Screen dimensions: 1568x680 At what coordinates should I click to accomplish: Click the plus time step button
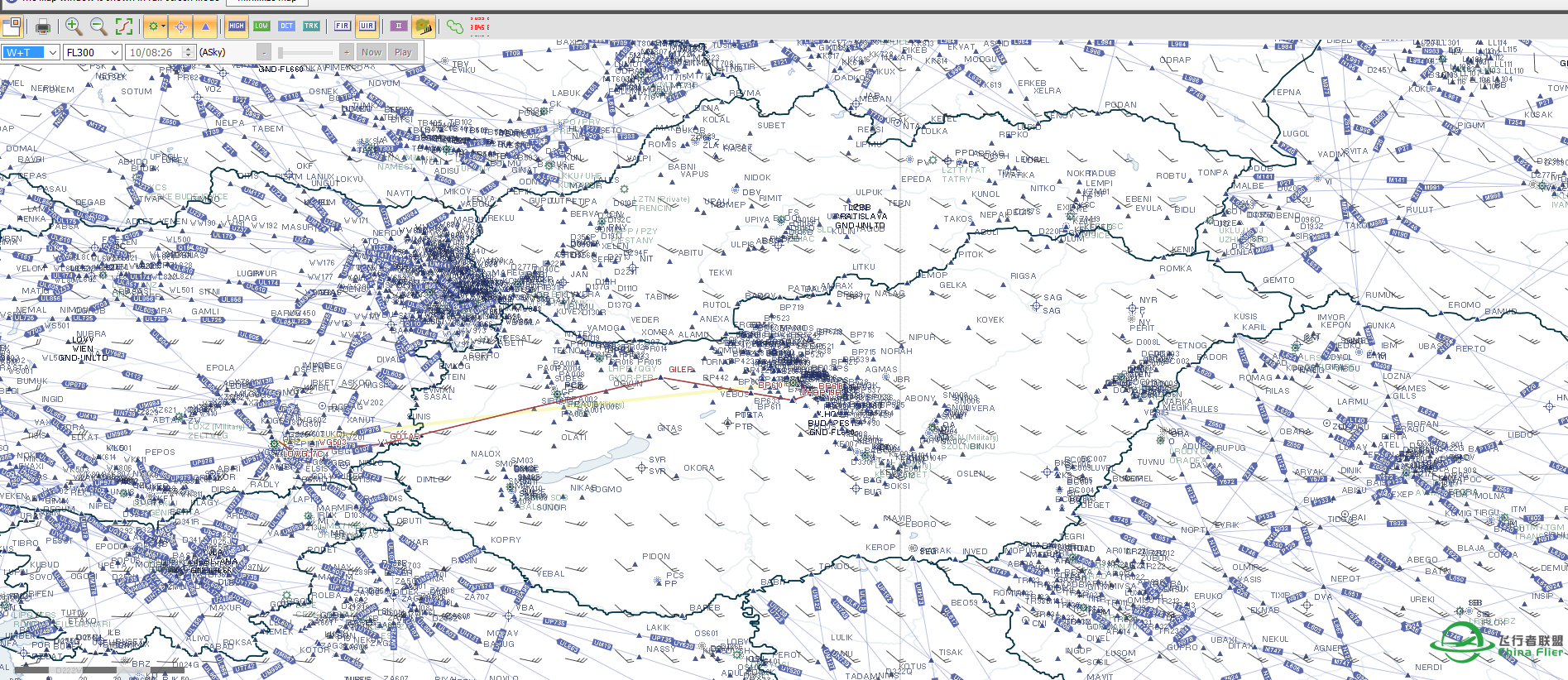click(x=347, y=52)
